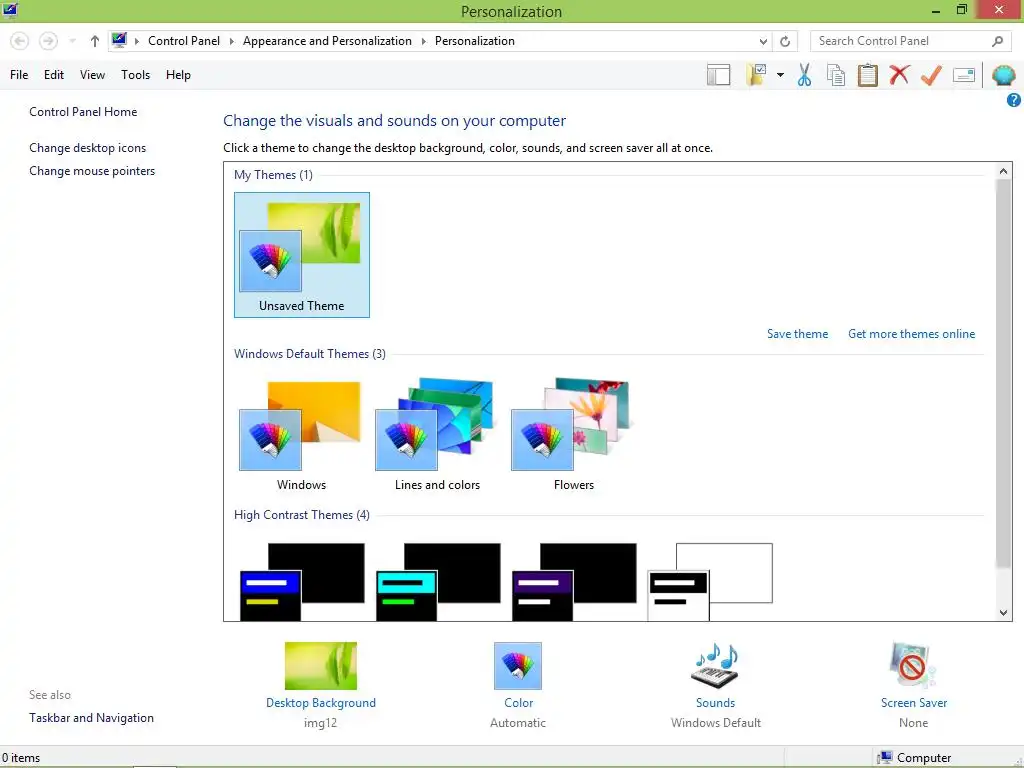Open the Screen Saver settings icon
Screen dimensions: 1024x768
point(913,665)
